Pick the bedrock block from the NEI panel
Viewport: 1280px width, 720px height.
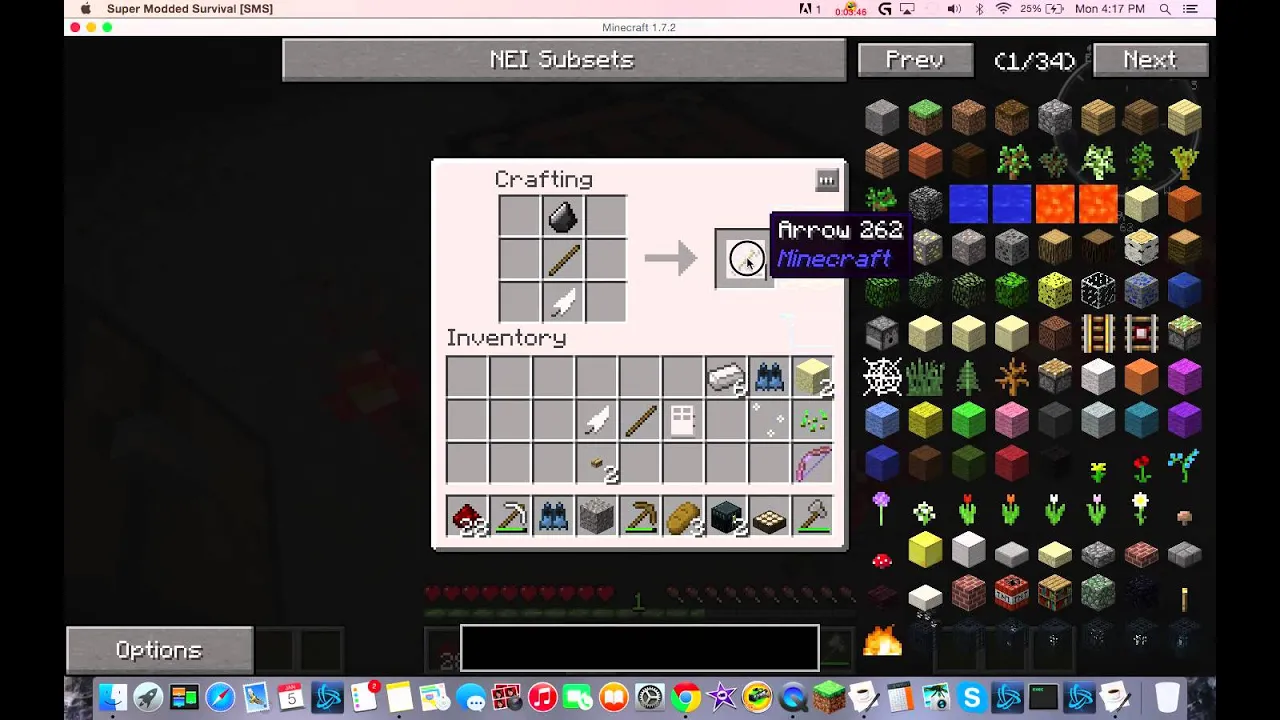(x=925, y=204)
